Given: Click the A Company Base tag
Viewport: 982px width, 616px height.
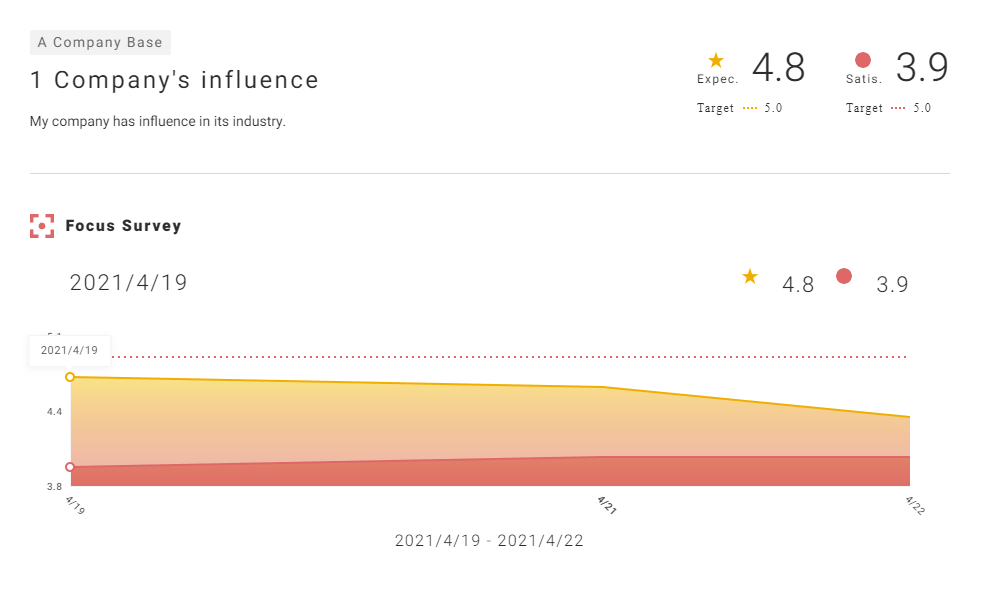Looking at the screenshot, I should coord(100,42).
